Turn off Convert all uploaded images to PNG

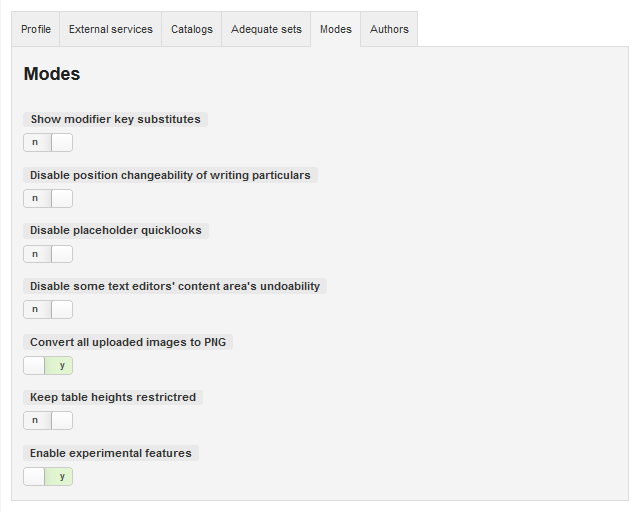(48, 365)
